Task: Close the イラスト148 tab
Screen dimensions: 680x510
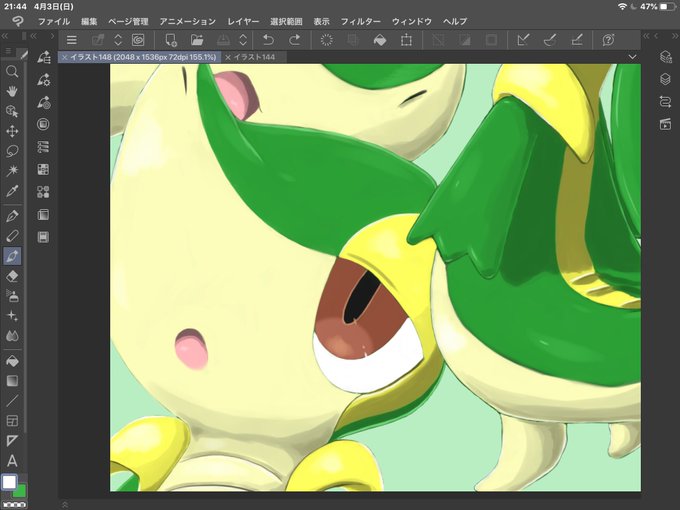Action: pos(65,57)
